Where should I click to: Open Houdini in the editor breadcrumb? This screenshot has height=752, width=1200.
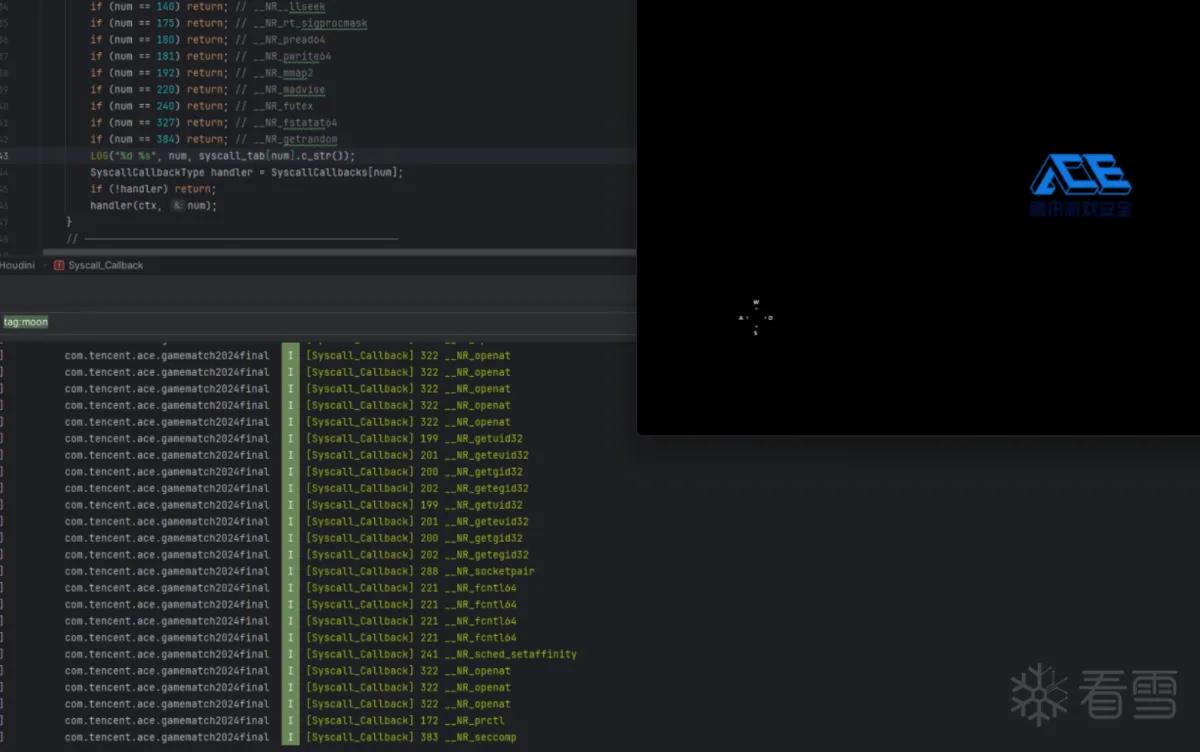[x=17, y=265]
